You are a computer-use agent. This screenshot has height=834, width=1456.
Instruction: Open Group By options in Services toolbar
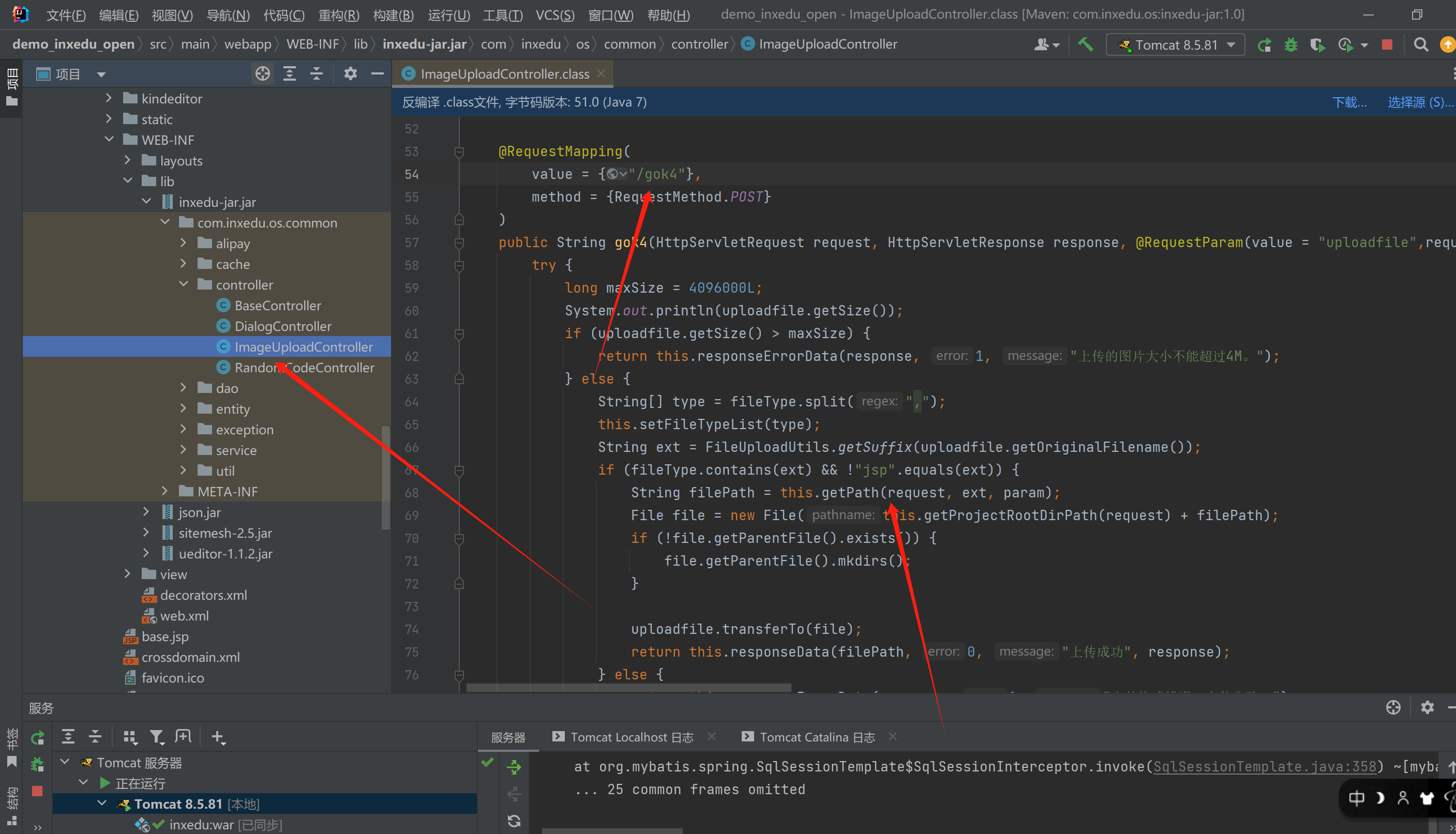coord(130,737)
